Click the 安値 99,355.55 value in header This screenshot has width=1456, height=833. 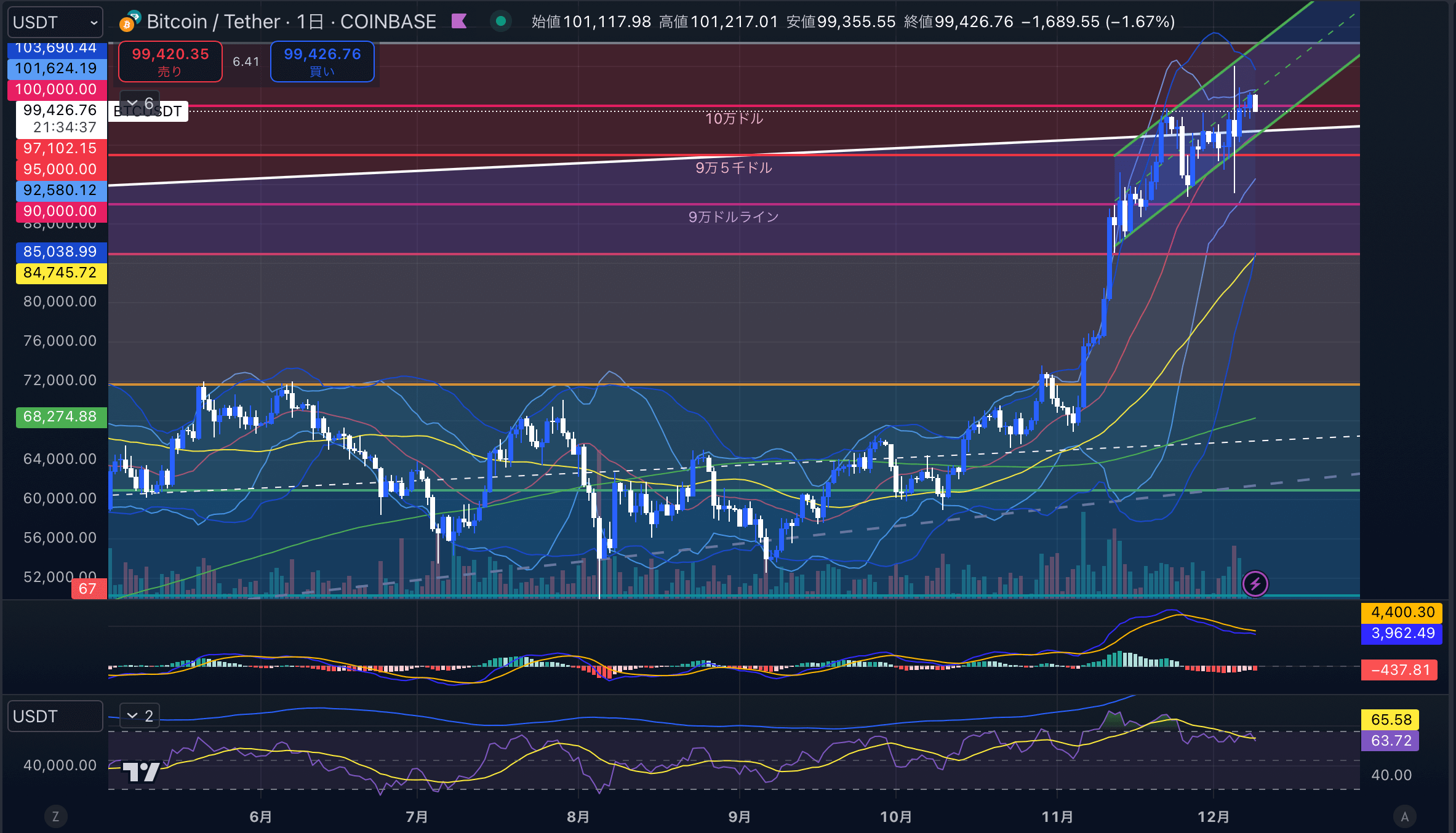click(x=841, y=22)
